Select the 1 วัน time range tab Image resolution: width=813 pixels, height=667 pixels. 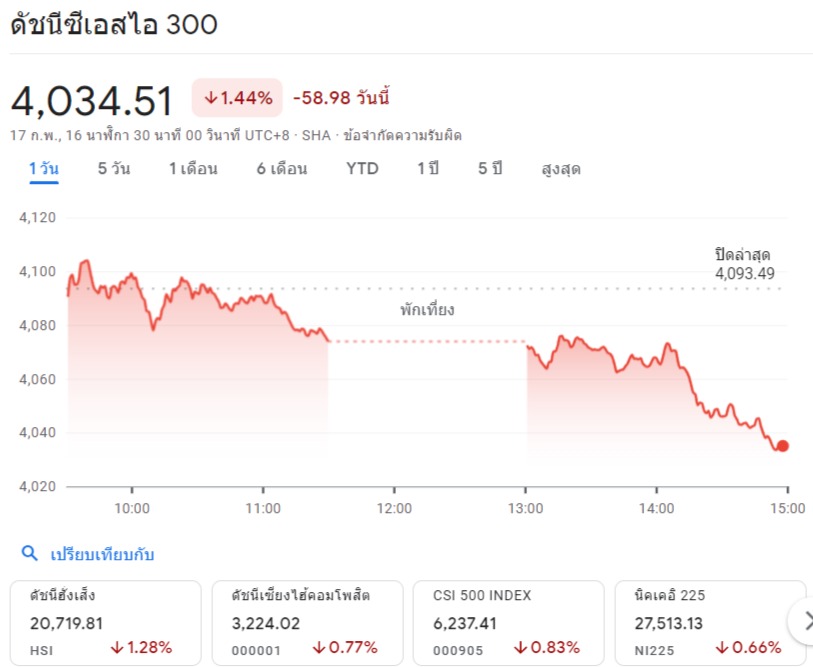[x=44, y=169]
